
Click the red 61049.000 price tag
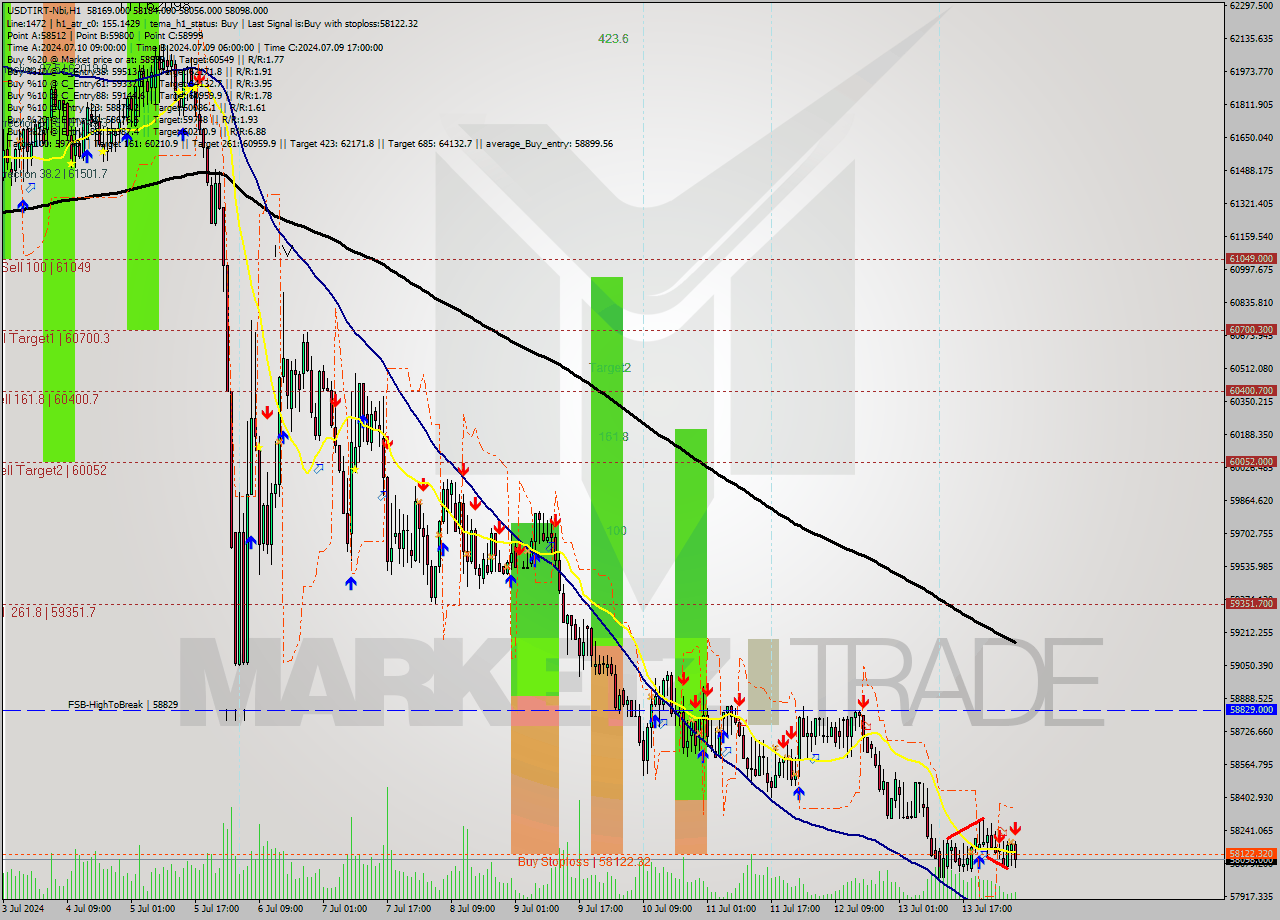coord(1251,258)
